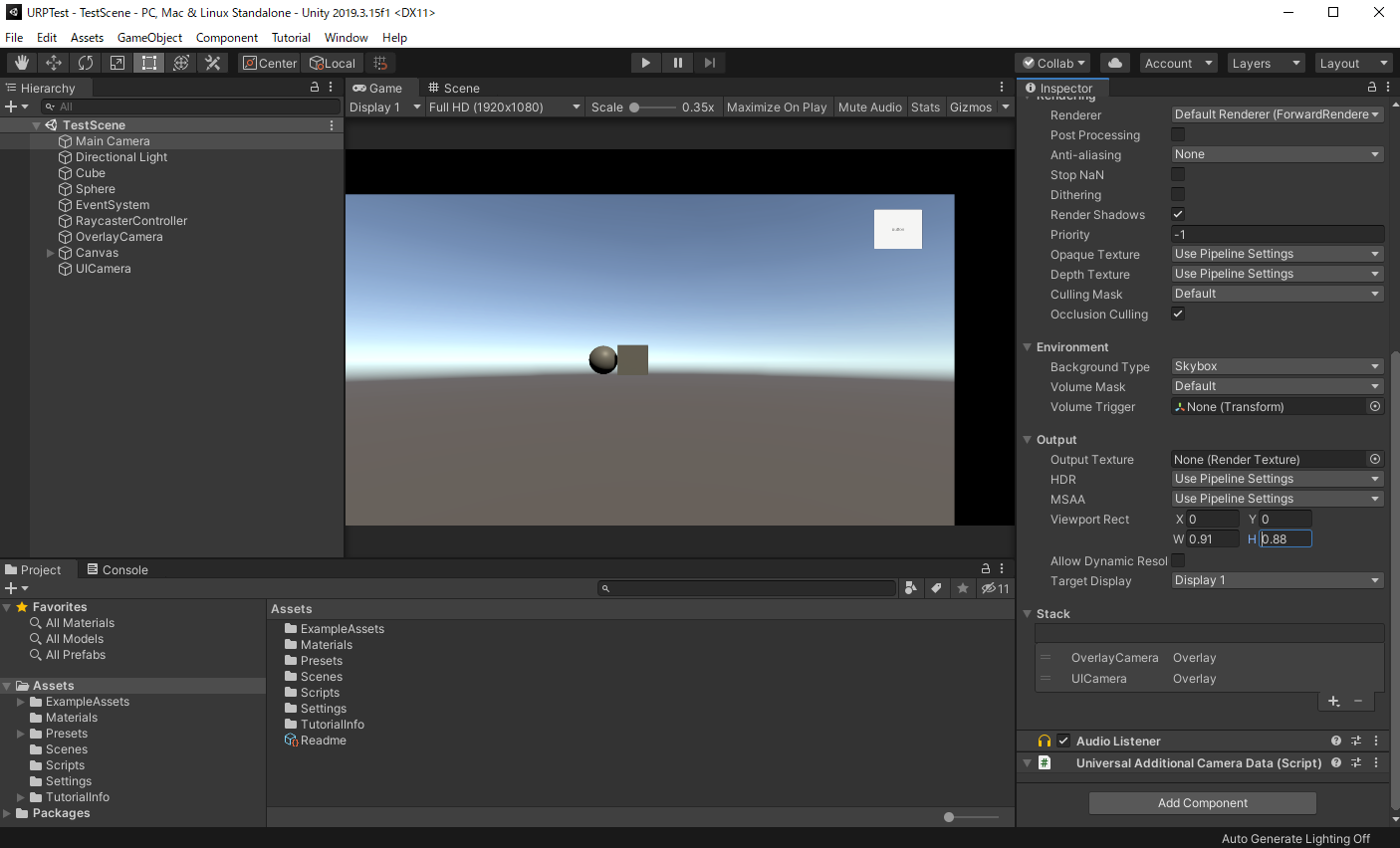Toggle pivot Center button

[269, 63]
